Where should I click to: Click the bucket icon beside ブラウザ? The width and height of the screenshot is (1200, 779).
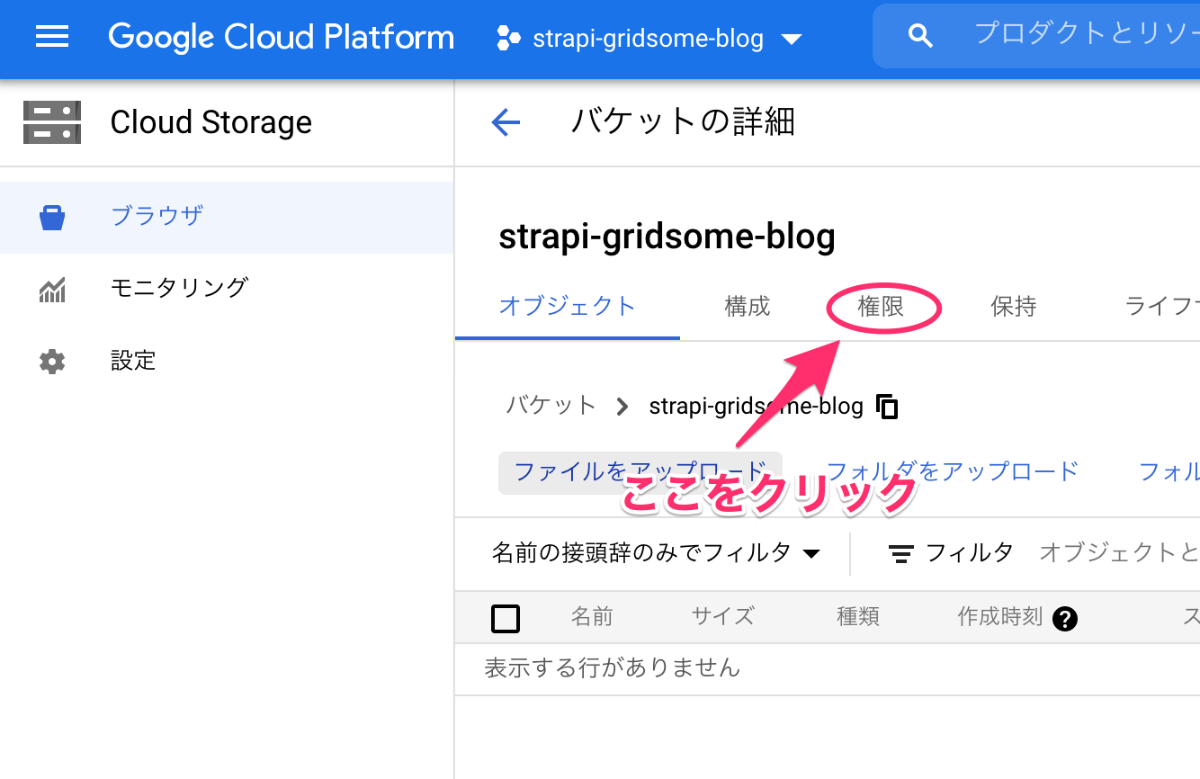pyautogui.click(x=52, y=217)
